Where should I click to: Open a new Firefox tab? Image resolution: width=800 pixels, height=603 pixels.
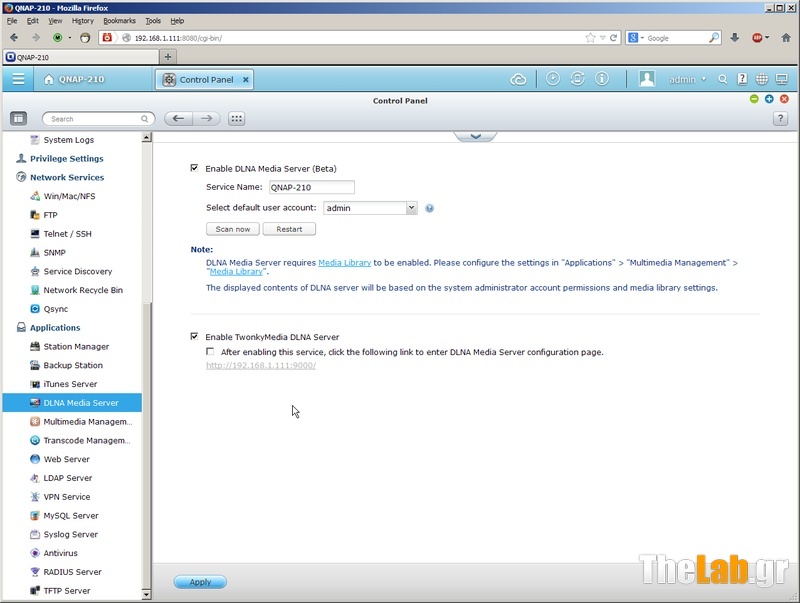[x=168, y=57]
